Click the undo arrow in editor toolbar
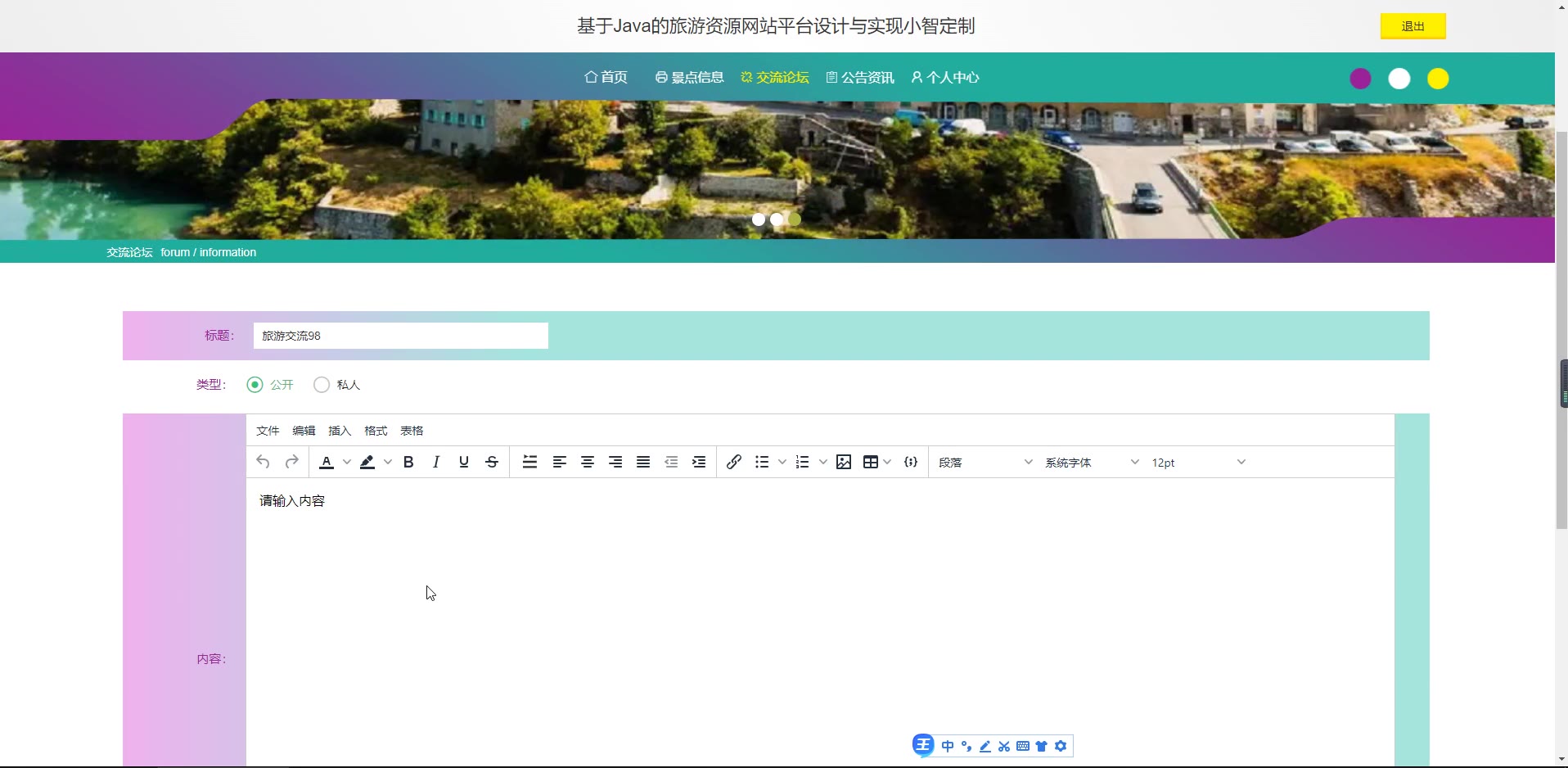The width and height of the screenshot is (1568, 768). coord(263,463)
